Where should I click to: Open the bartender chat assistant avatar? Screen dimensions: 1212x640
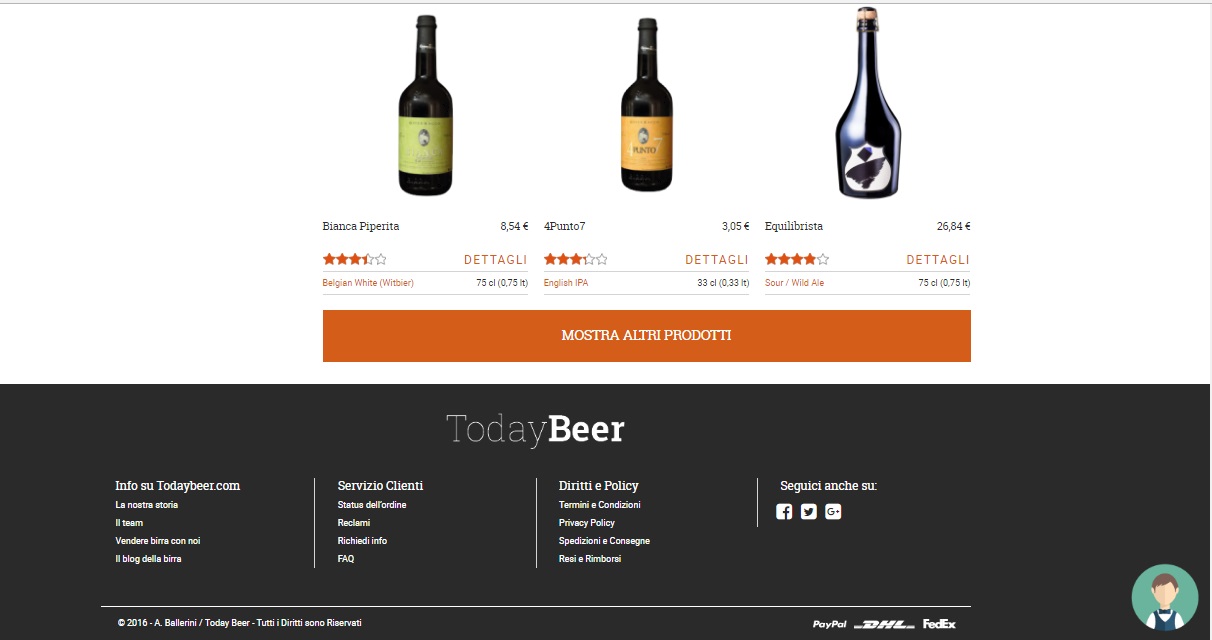click(x=1165, y=597)
